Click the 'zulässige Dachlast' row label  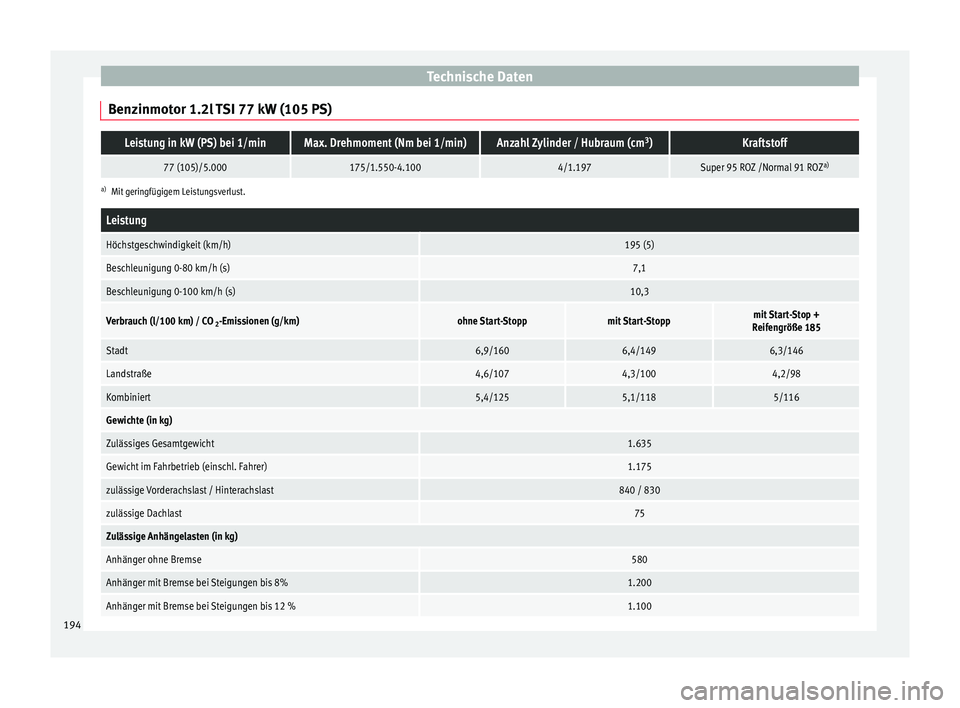(144, 513)
